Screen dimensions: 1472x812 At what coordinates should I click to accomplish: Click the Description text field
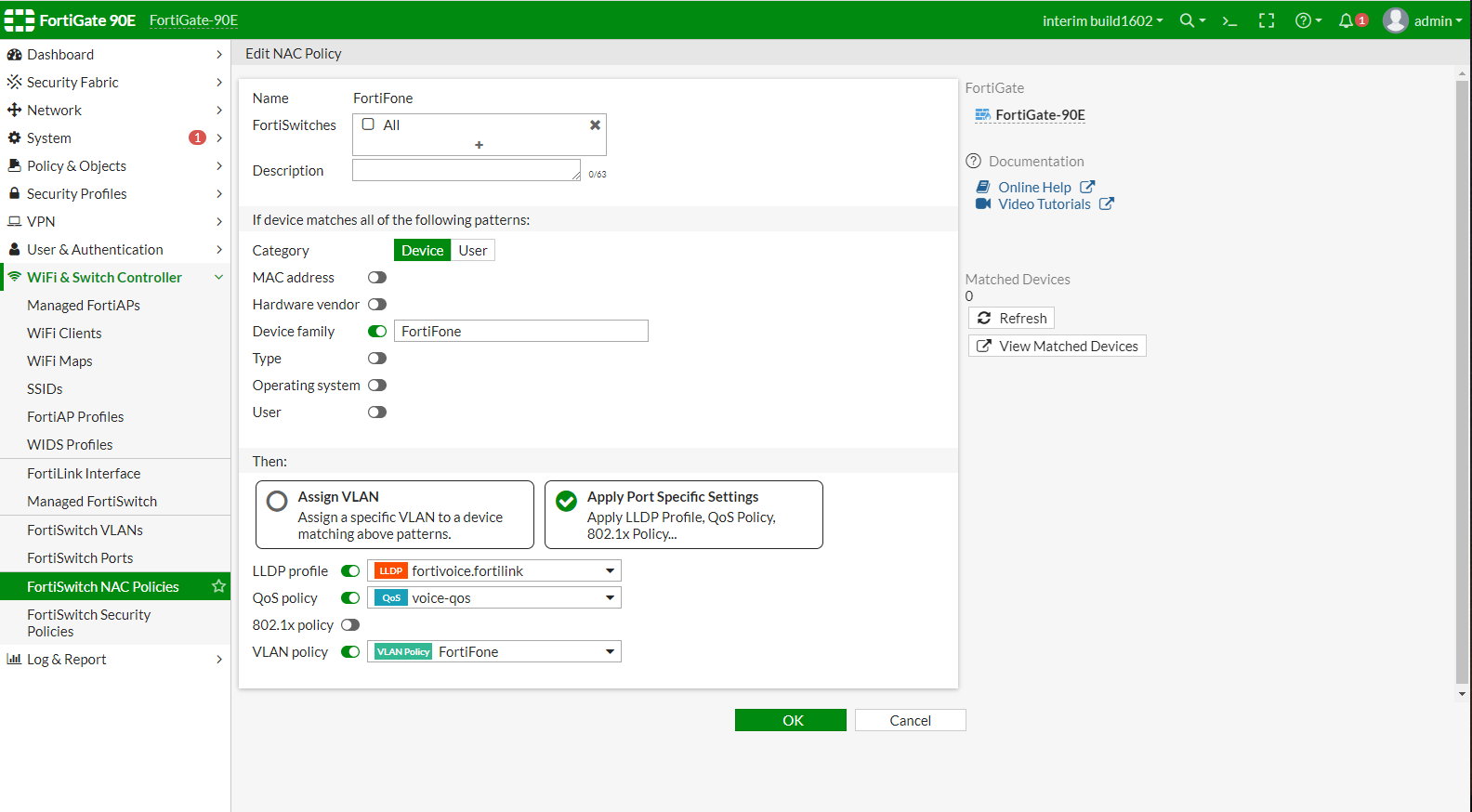click(x=467, y=170)
